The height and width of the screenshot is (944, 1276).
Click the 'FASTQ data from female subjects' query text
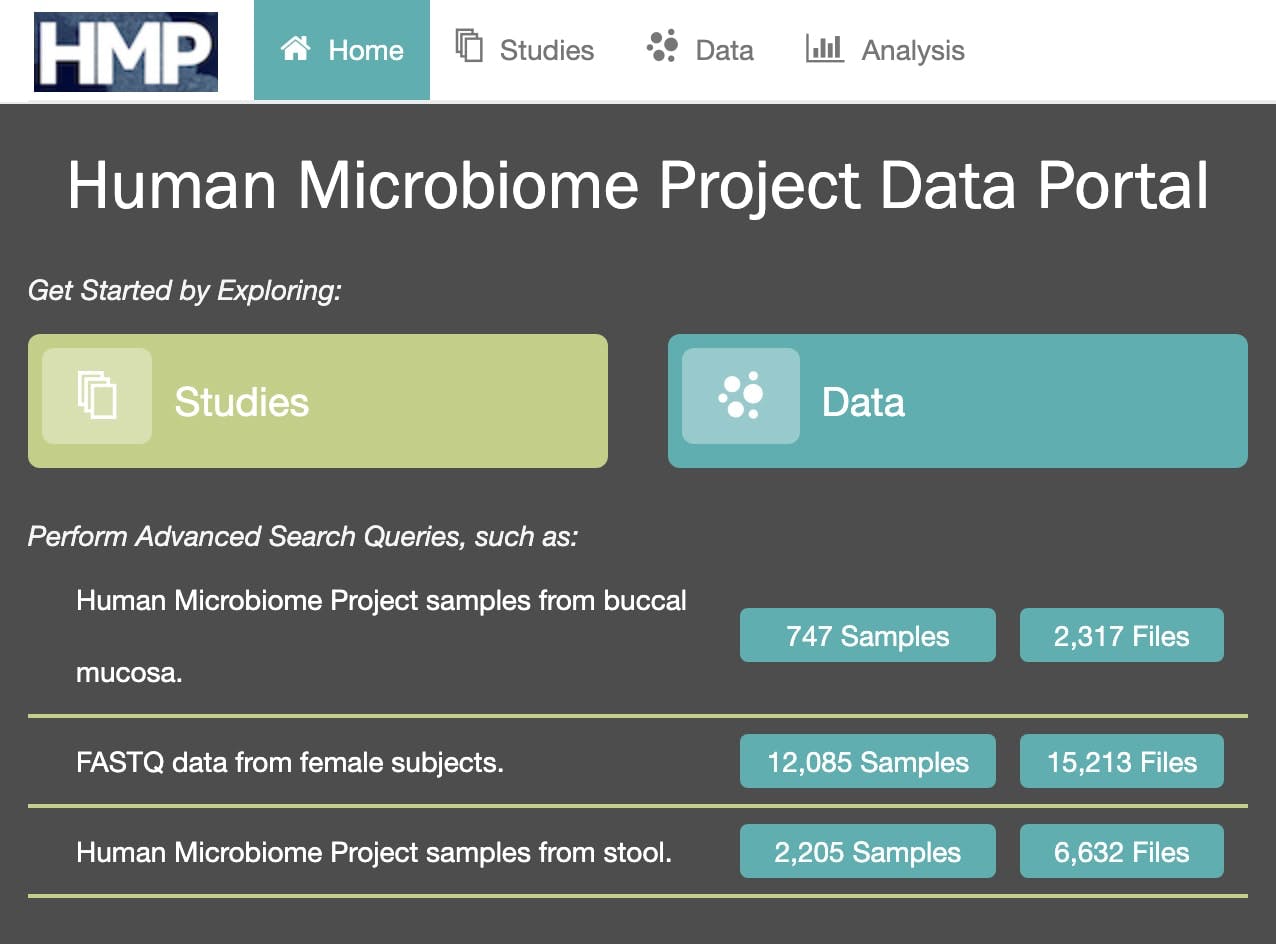coord(290,763)
